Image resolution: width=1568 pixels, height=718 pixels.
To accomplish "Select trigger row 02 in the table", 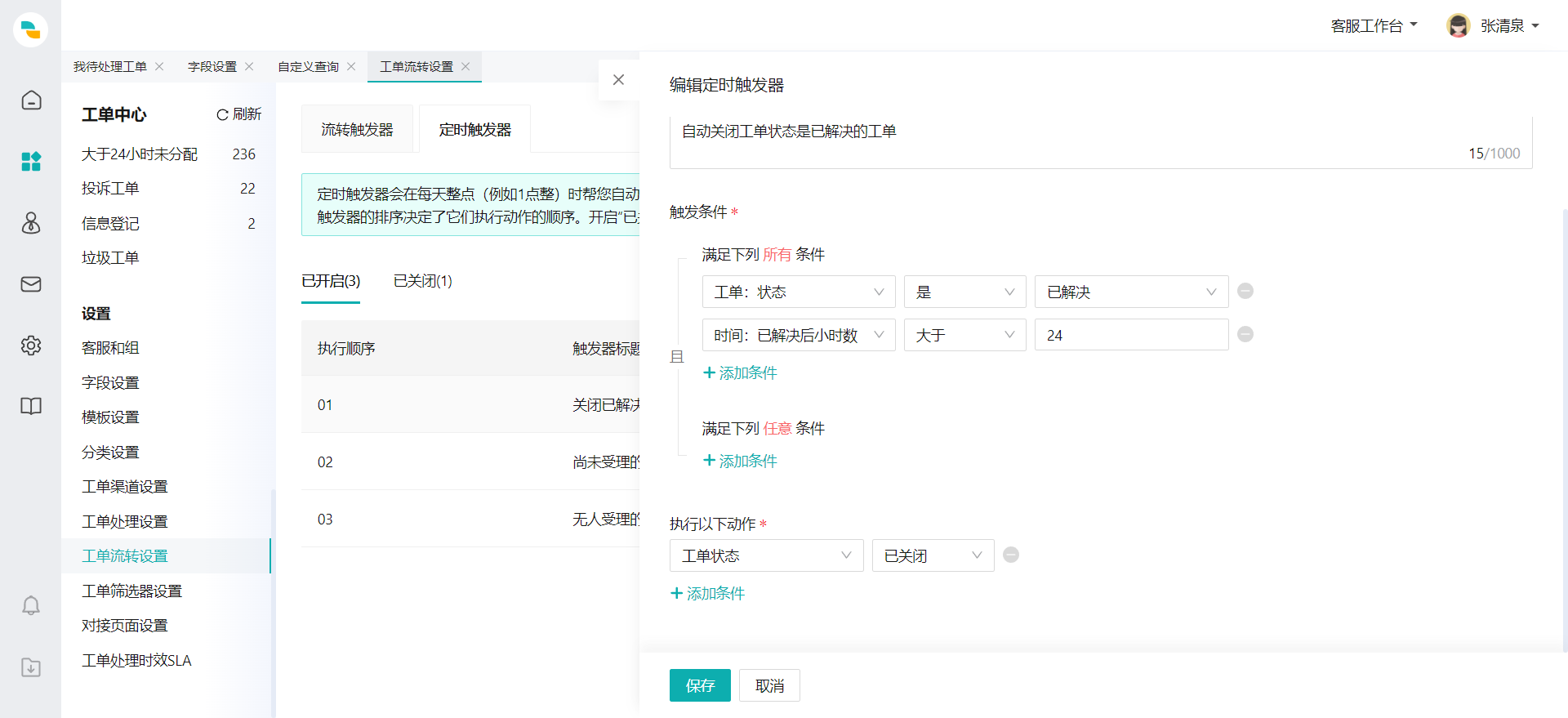I will tap(470, 462).
